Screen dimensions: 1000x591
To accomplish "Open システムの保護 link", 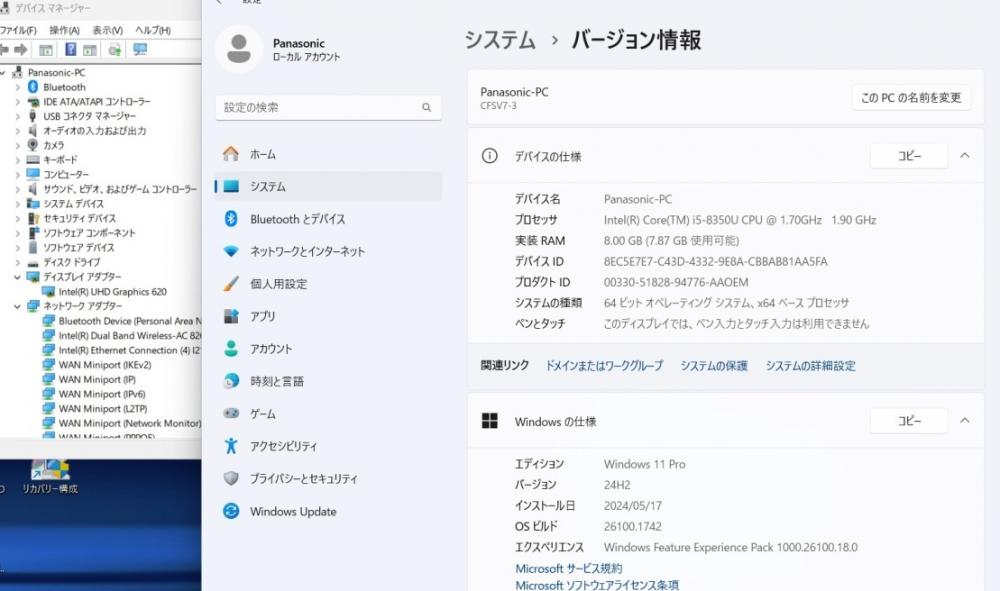I will pyautogui.click(x=714, y=365).
